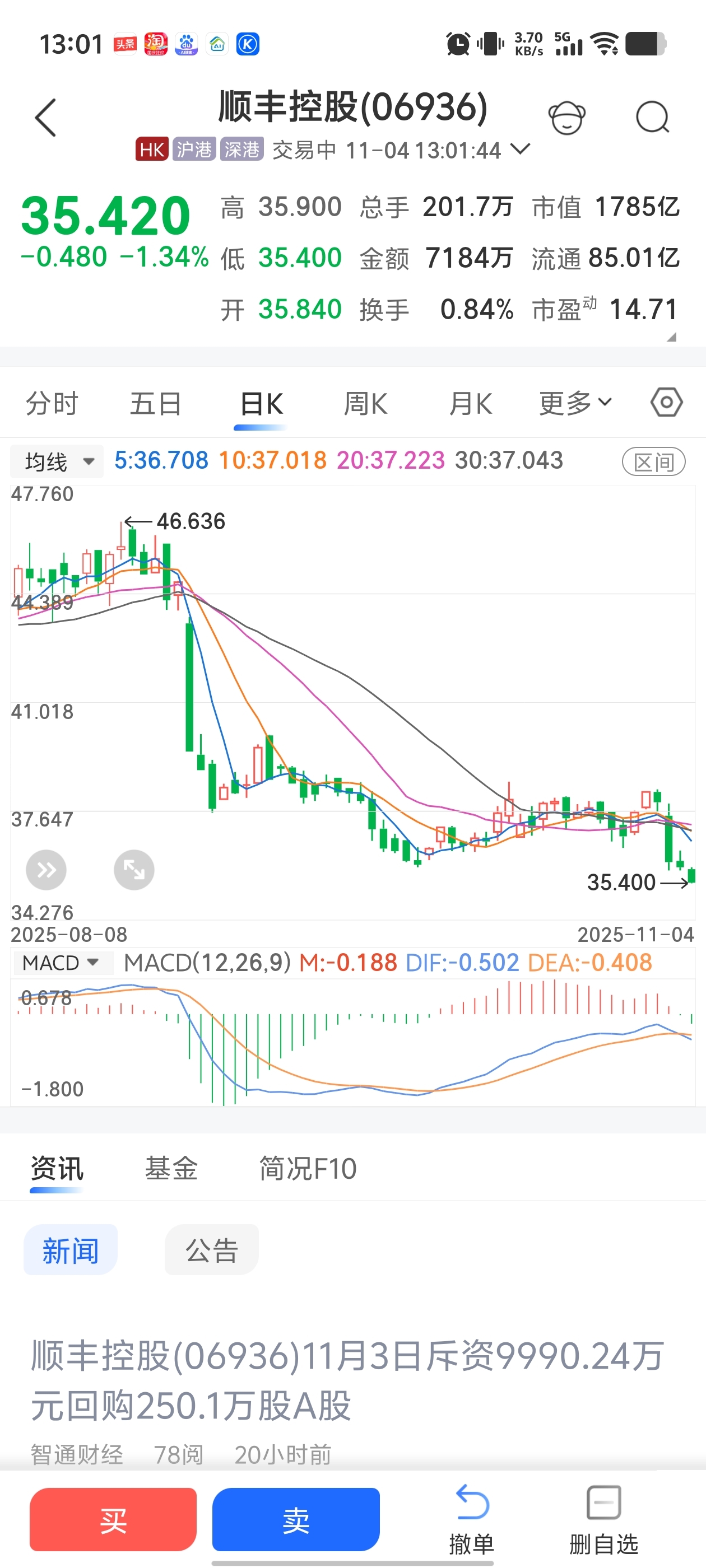The width and height of the screenshot is (706, 1568).
Task: Tap the 深港 connect badge
Action: [242, 149]
